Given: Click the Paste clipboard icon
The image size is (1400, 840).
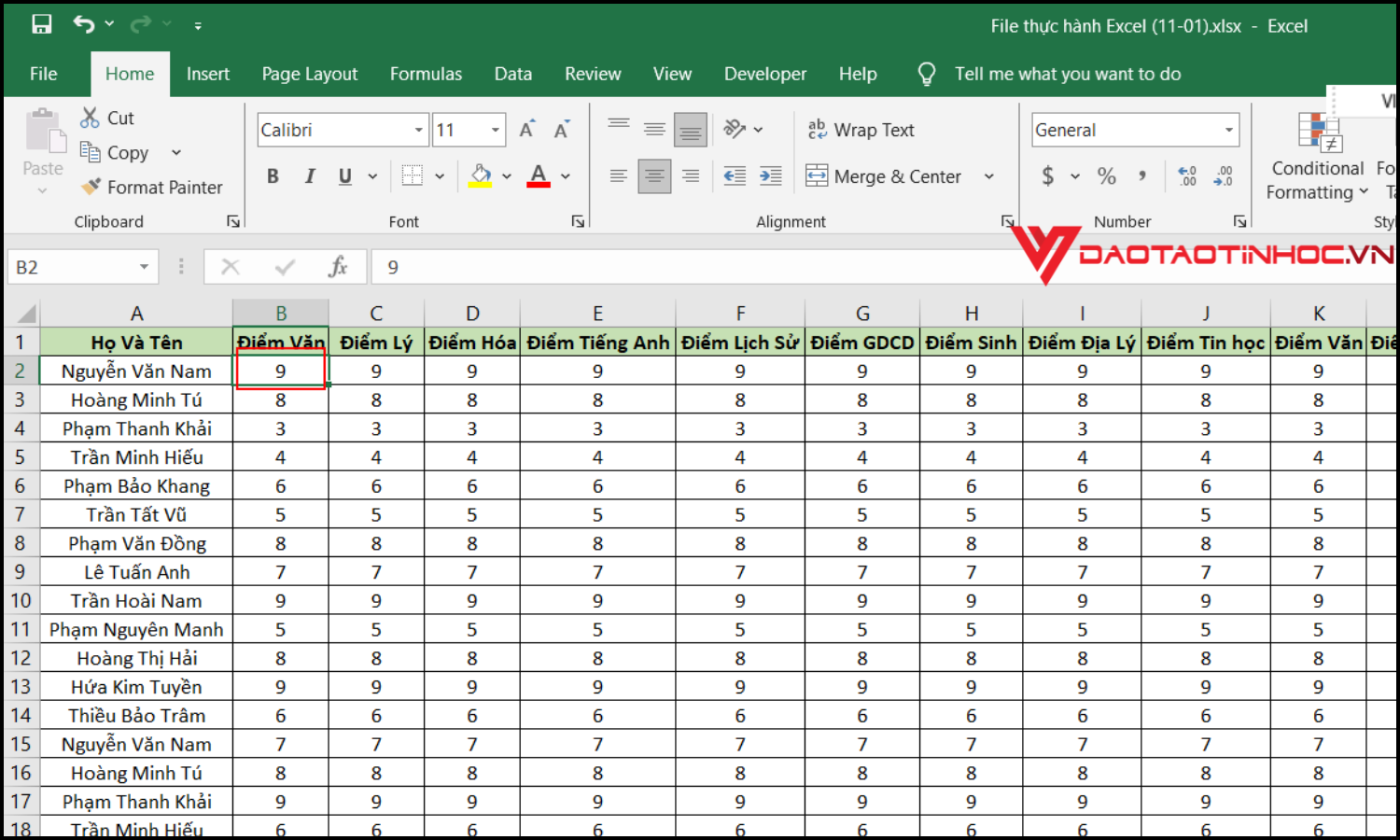Looking at the screenshot, I should tap(44, 133).
